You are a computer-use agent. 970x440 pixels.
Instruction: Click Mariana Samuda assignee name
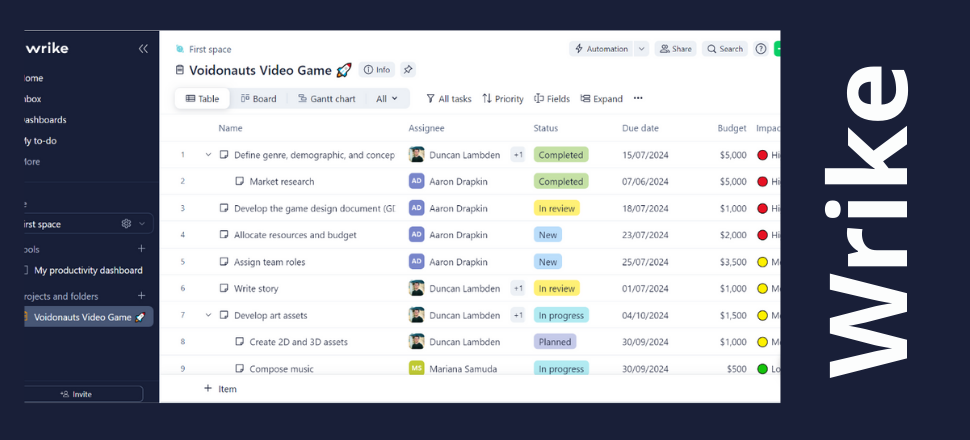(463, 369)
